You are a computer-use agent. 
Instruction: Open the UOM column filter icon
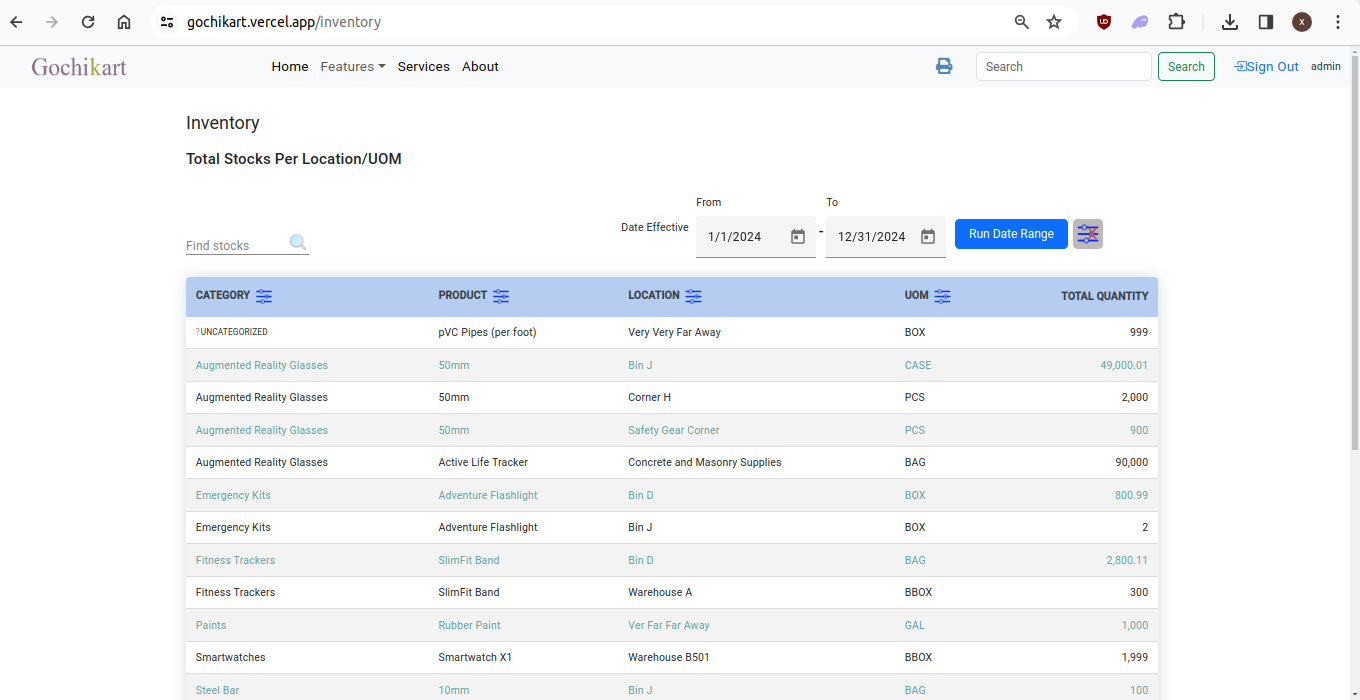942,296
